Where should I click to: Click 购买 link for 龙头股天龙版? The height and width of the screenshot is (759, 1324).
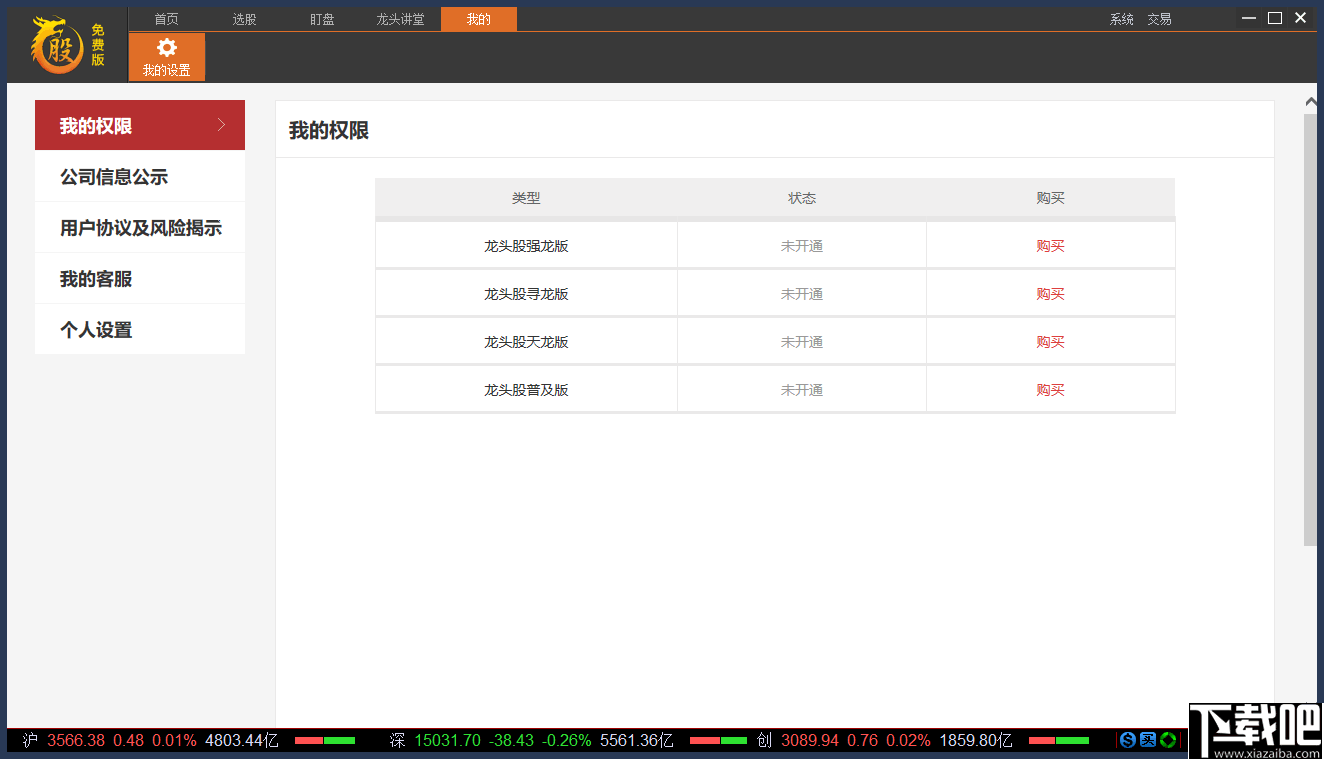(1051, 342)
